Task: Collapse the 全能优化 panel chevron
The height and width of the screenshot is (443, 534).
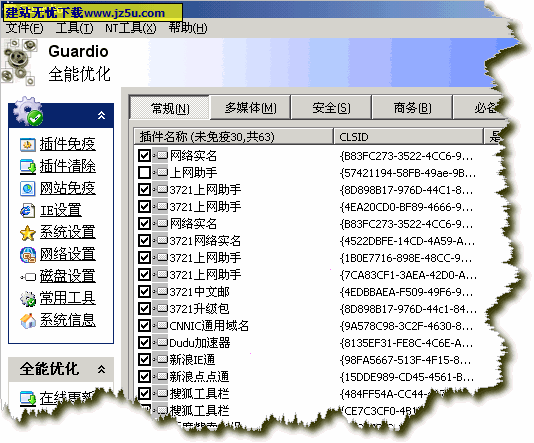Action: pyautogui.click(x=101, y=369)
